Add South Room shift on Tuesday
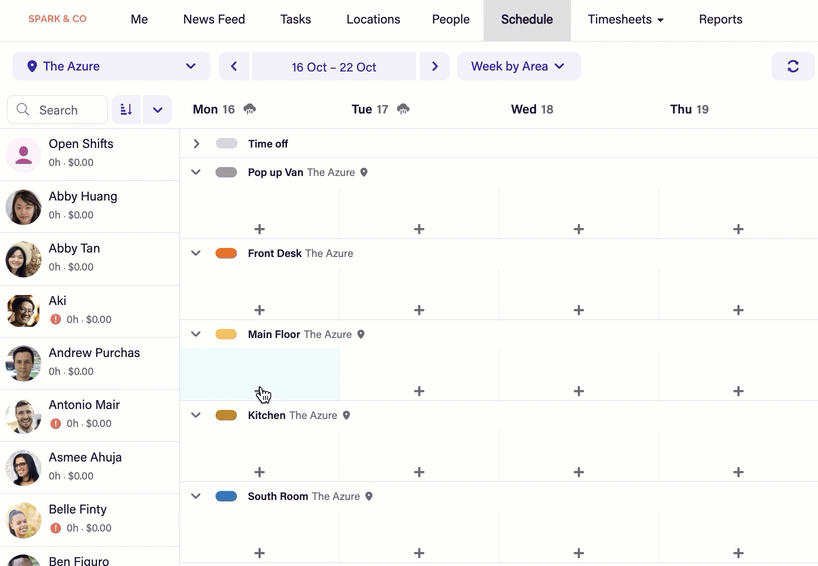Image resolution: width=818 pixels, height=566 pixels. pyautogui.click(x=419, y=553)
